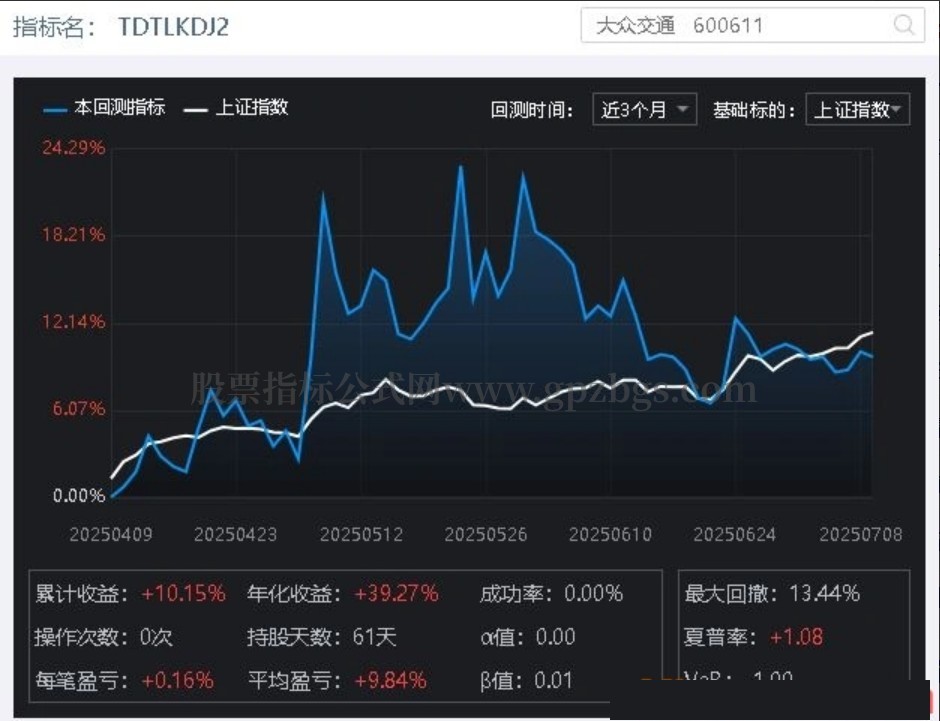Click the 20250526 date axis label
940x721 pixels.
[485, 535]
